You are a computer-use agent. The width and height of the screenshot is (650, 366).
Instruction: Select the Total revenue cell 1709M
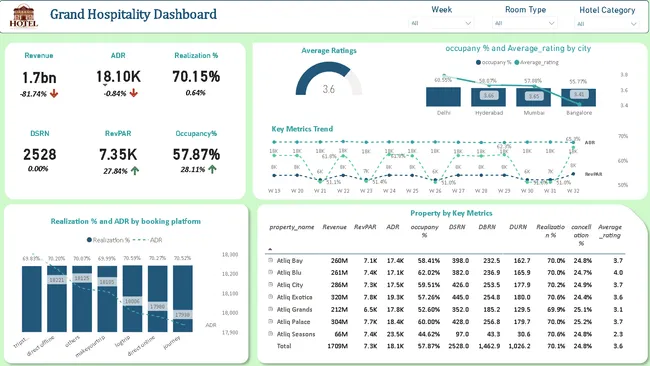[x=337, y=346]
